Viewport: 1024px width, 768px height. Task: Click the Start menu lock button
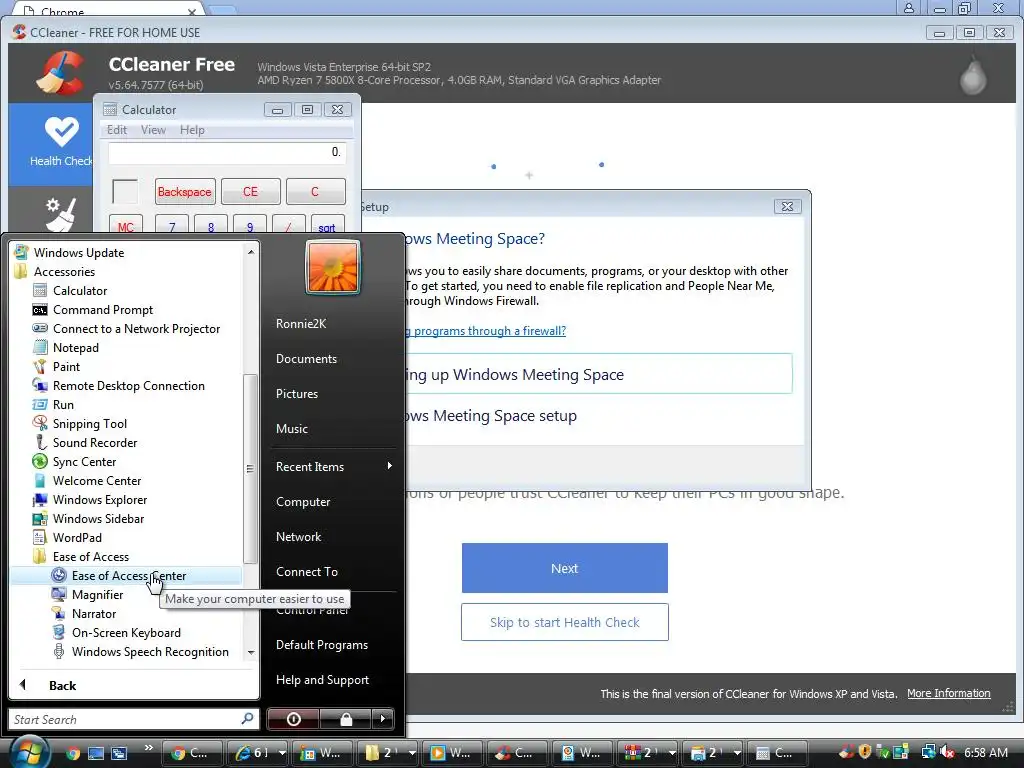tap(346, 719)
